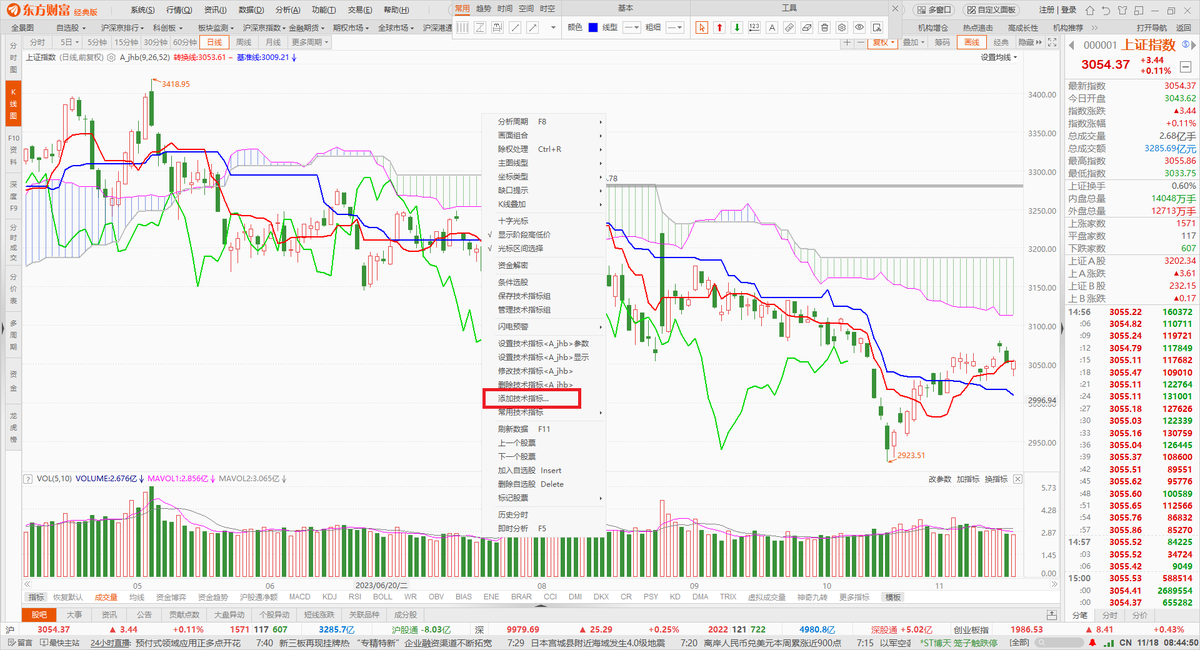Image resolution: width=1200 pixels, height=650 pixels.
Task: Select the straight line drawing tool
Action: (x=514, y=27)
